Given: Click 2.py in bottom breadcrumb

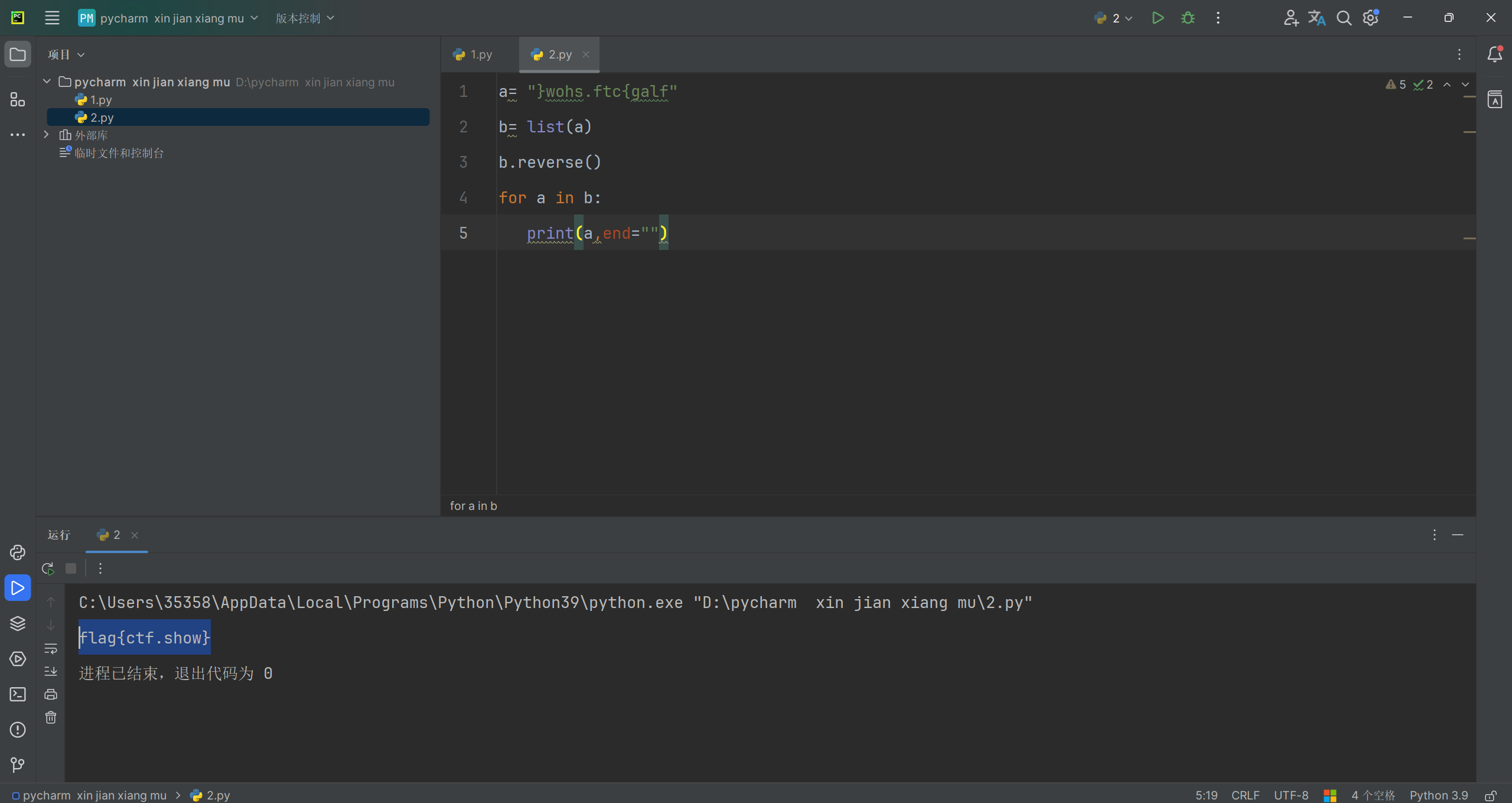Looking at the screenshot, I should (x=210, y=795).
